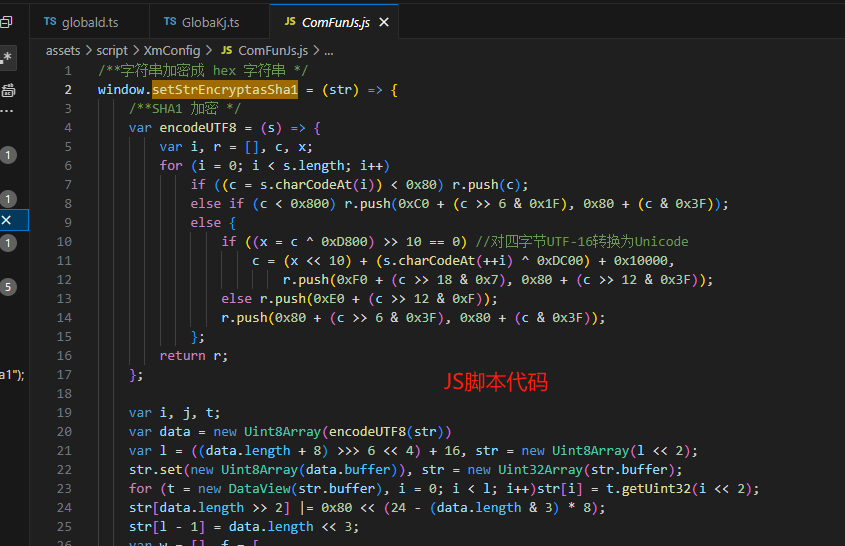This screenshot has height=546, width=845.
Task: Click 0x10000 on line 11
Action: [641, 261]
